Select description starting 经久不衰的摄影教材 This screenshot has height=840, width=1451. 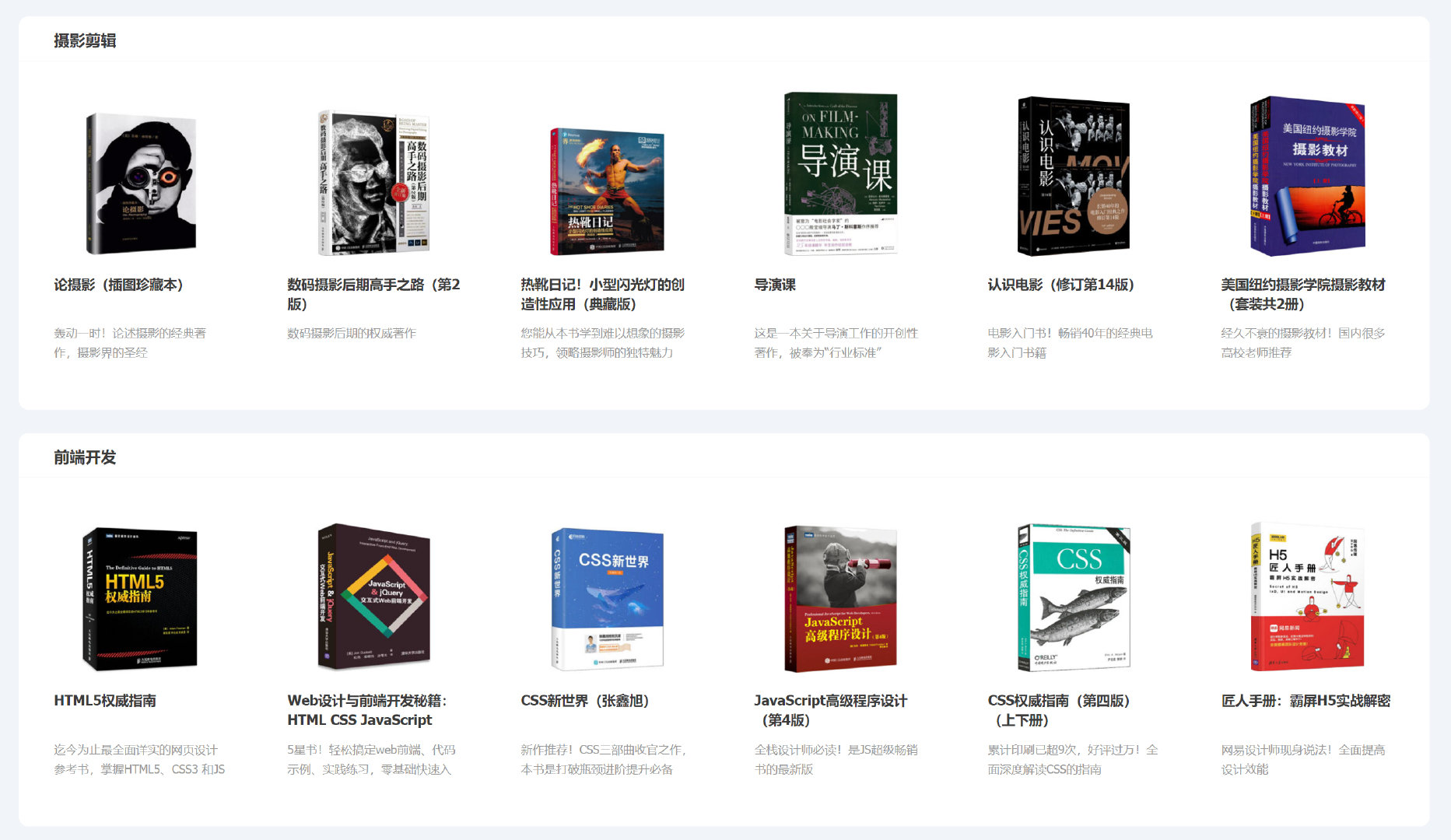[1303, 343]
